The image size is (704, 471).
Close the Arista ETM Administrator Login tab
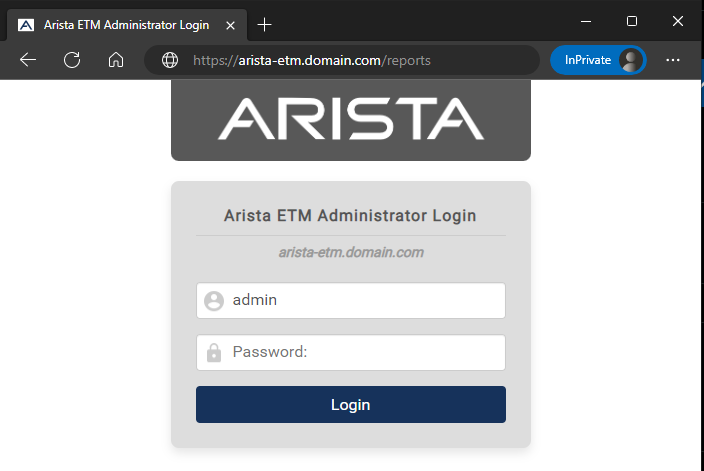point(230,26)
